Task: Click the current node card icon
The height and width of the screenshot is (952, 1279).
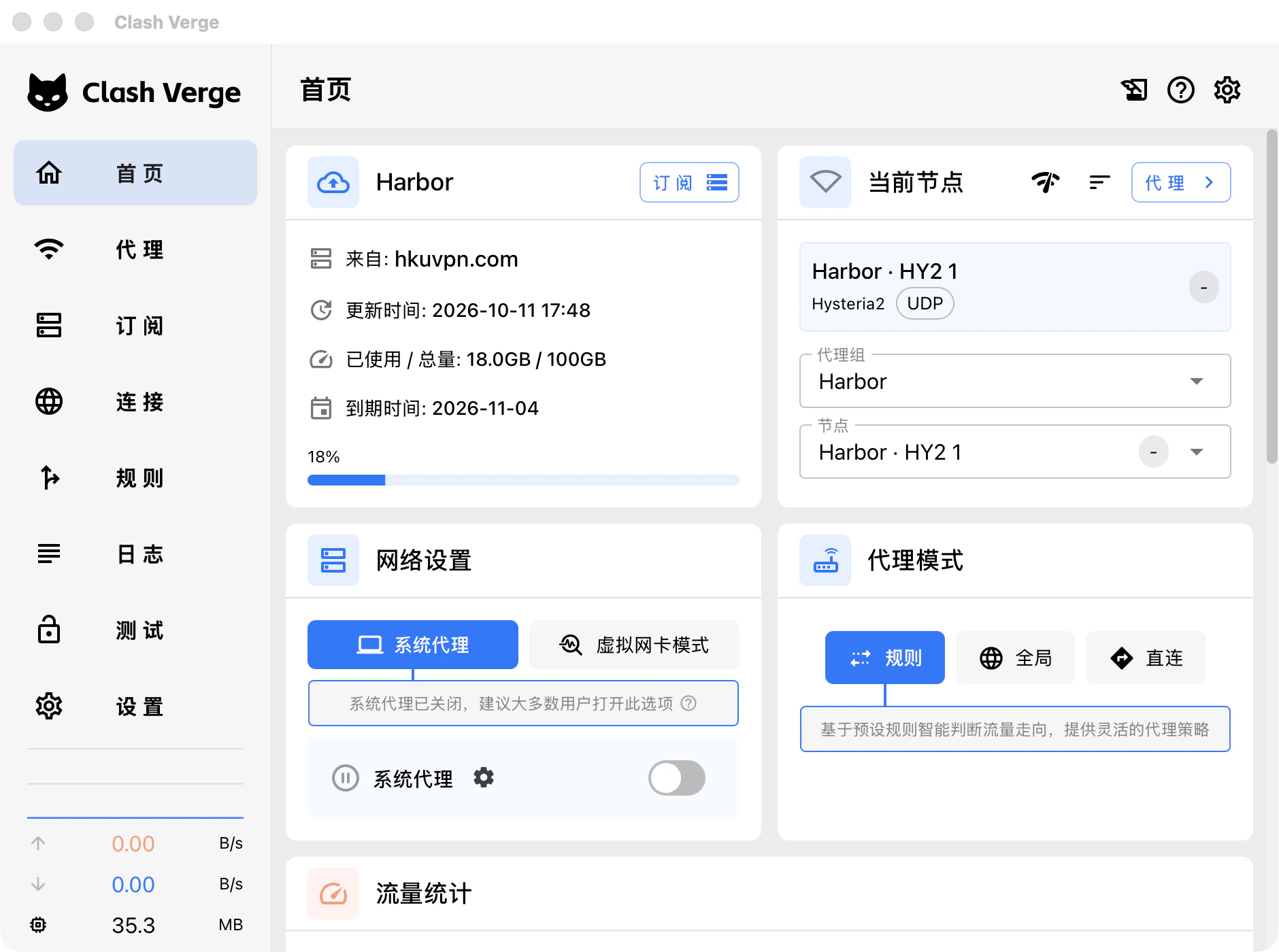Action: click(825, 182)
